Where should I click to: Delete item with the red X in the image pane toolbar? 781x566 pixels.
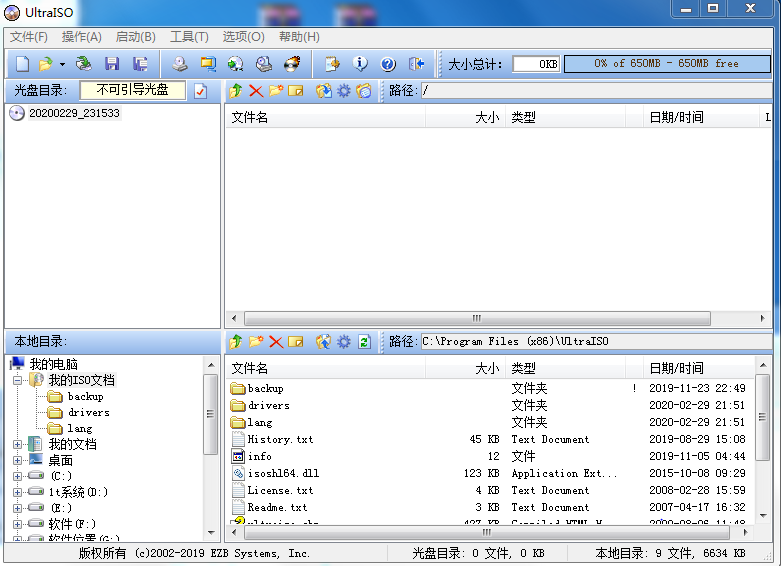point(256,91)
